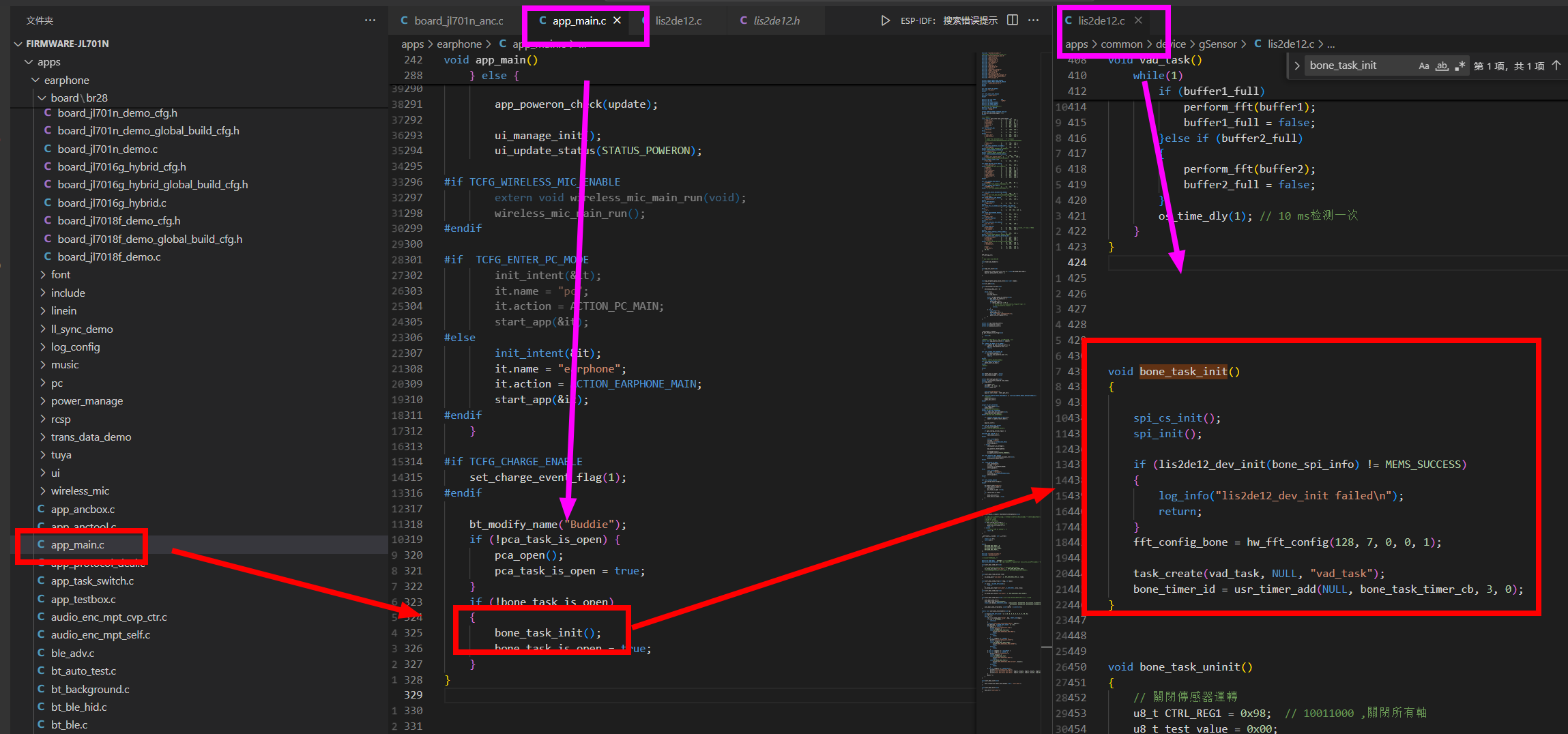The width and height of the screenshot is (1568, 734).
Task: Close the app_main.c tab
Action: 617,20
